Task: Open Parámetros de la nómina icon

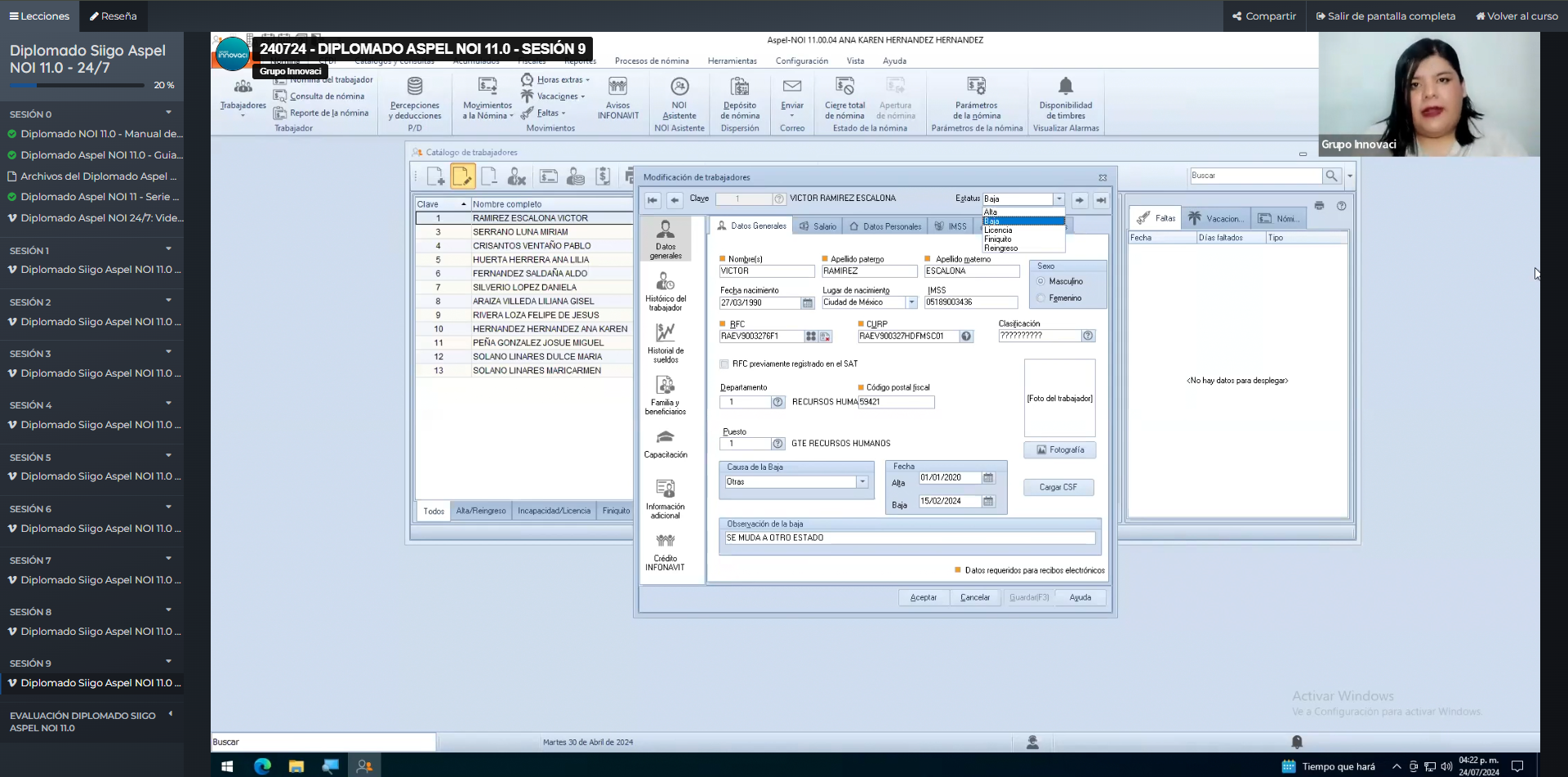Action: (x=976, y=87)
